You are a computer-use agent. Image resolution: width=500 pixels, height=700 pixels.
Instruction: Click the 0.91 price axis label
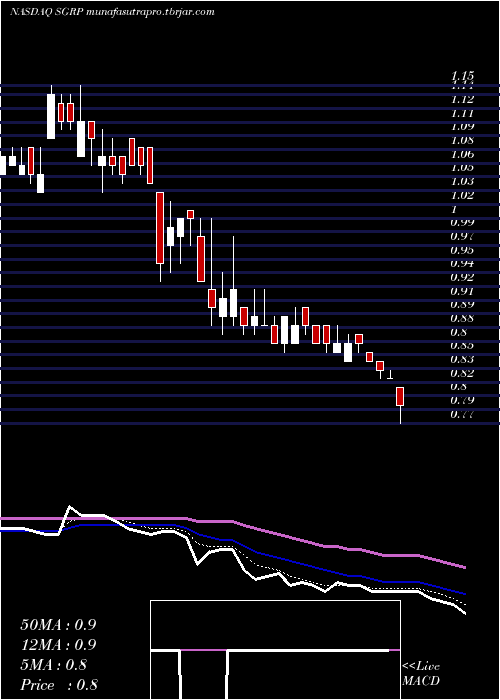point(462,291)
